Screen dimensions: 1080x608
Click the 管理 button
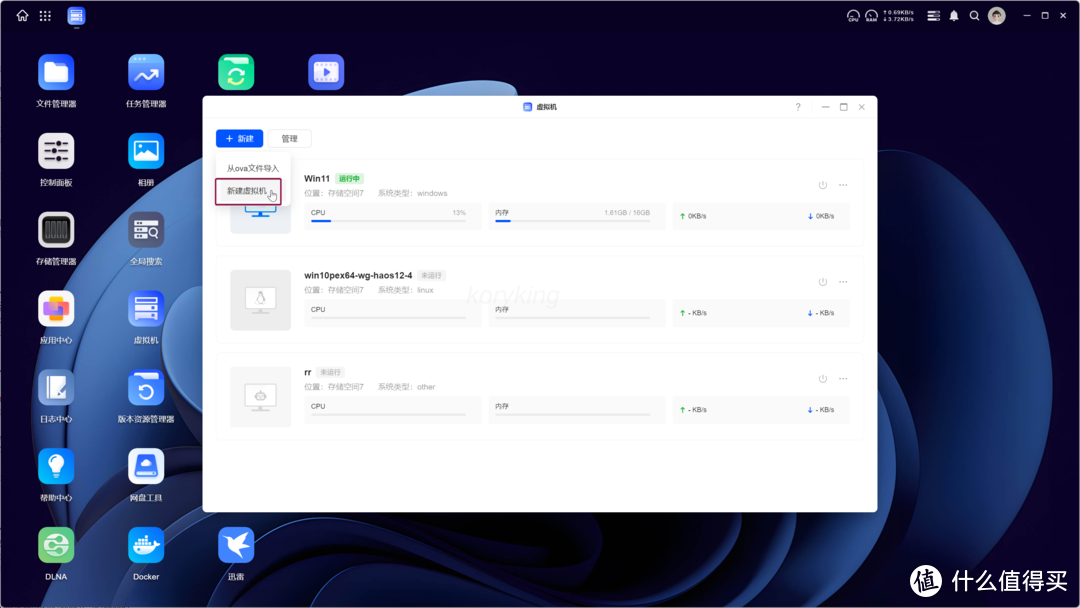pos(289,138)
